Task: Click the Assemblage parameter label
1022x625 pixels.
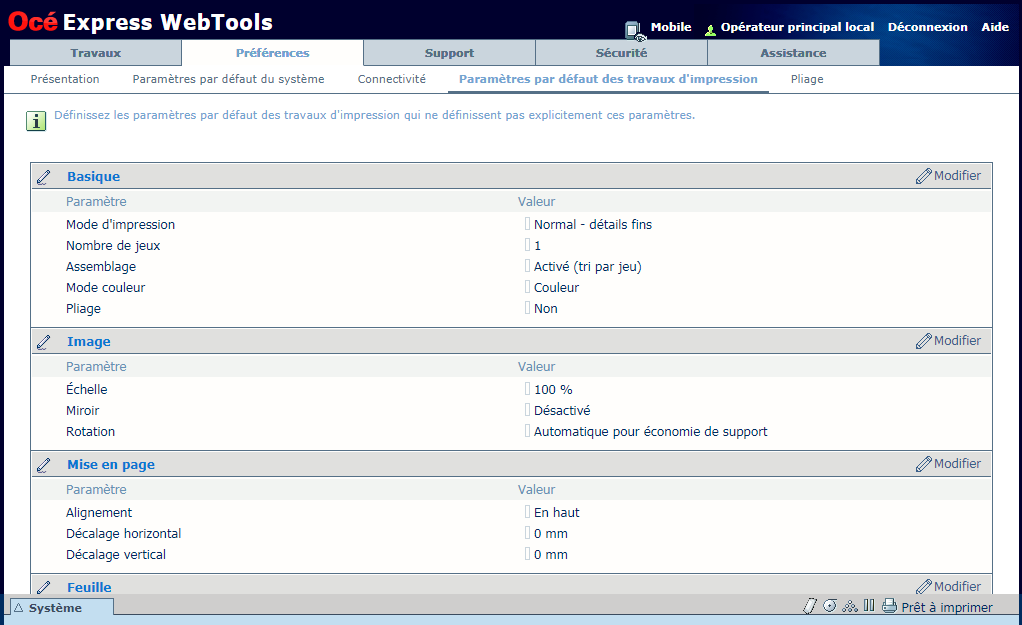Action: [101, 267]
